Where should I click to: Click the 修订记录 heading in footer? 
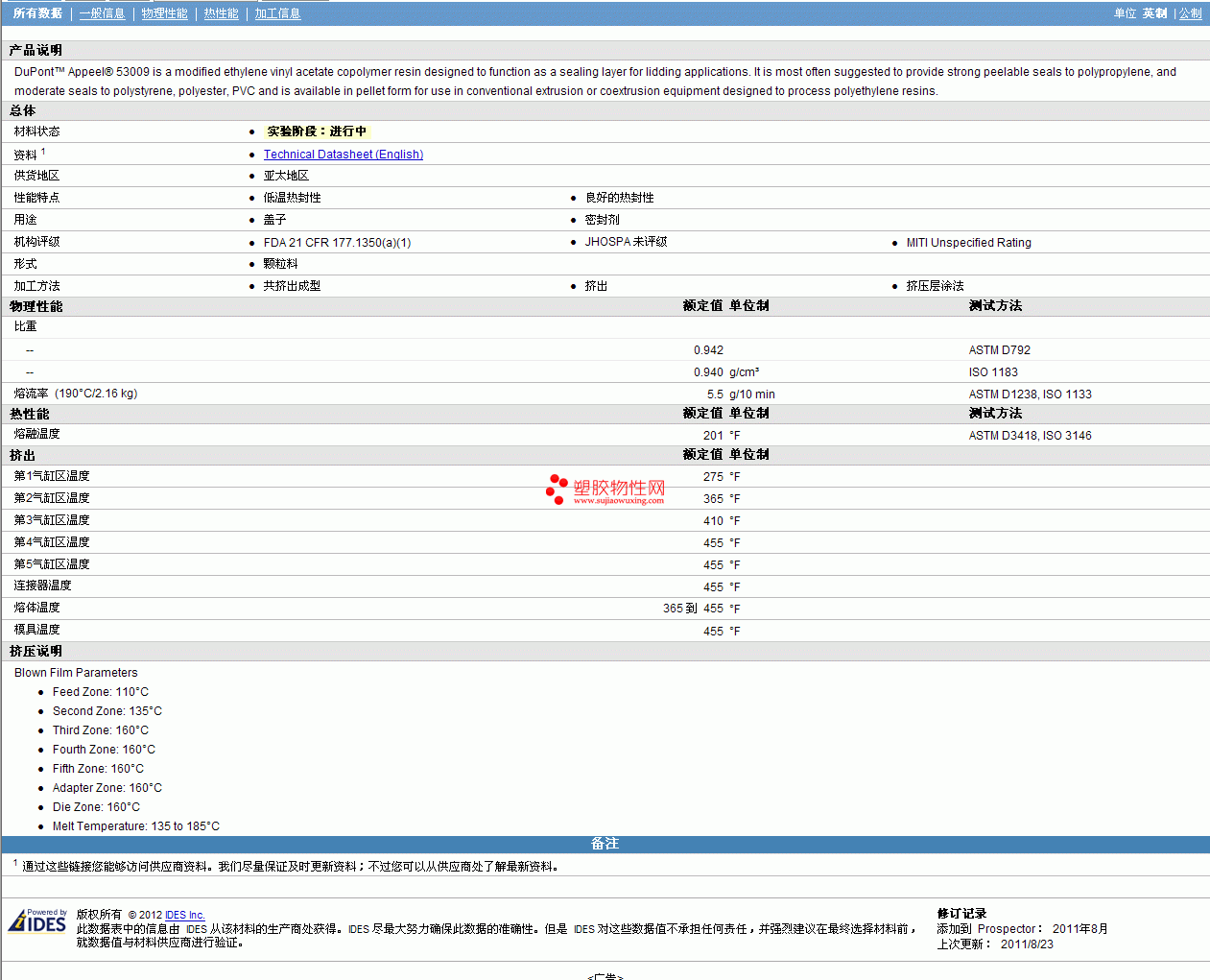tap(961, 914)
